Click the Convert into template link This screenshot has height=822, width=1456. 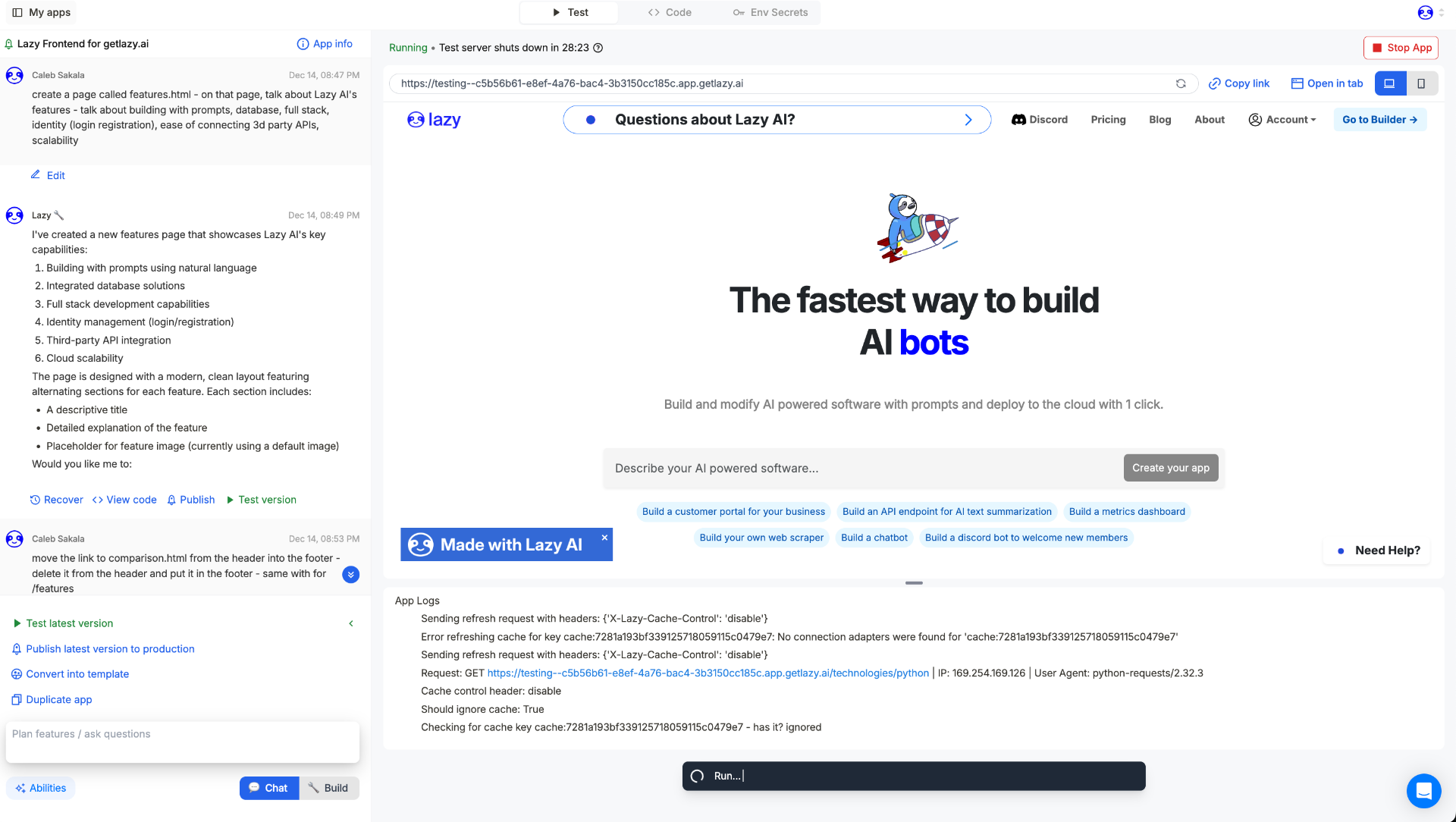[78, 673]
